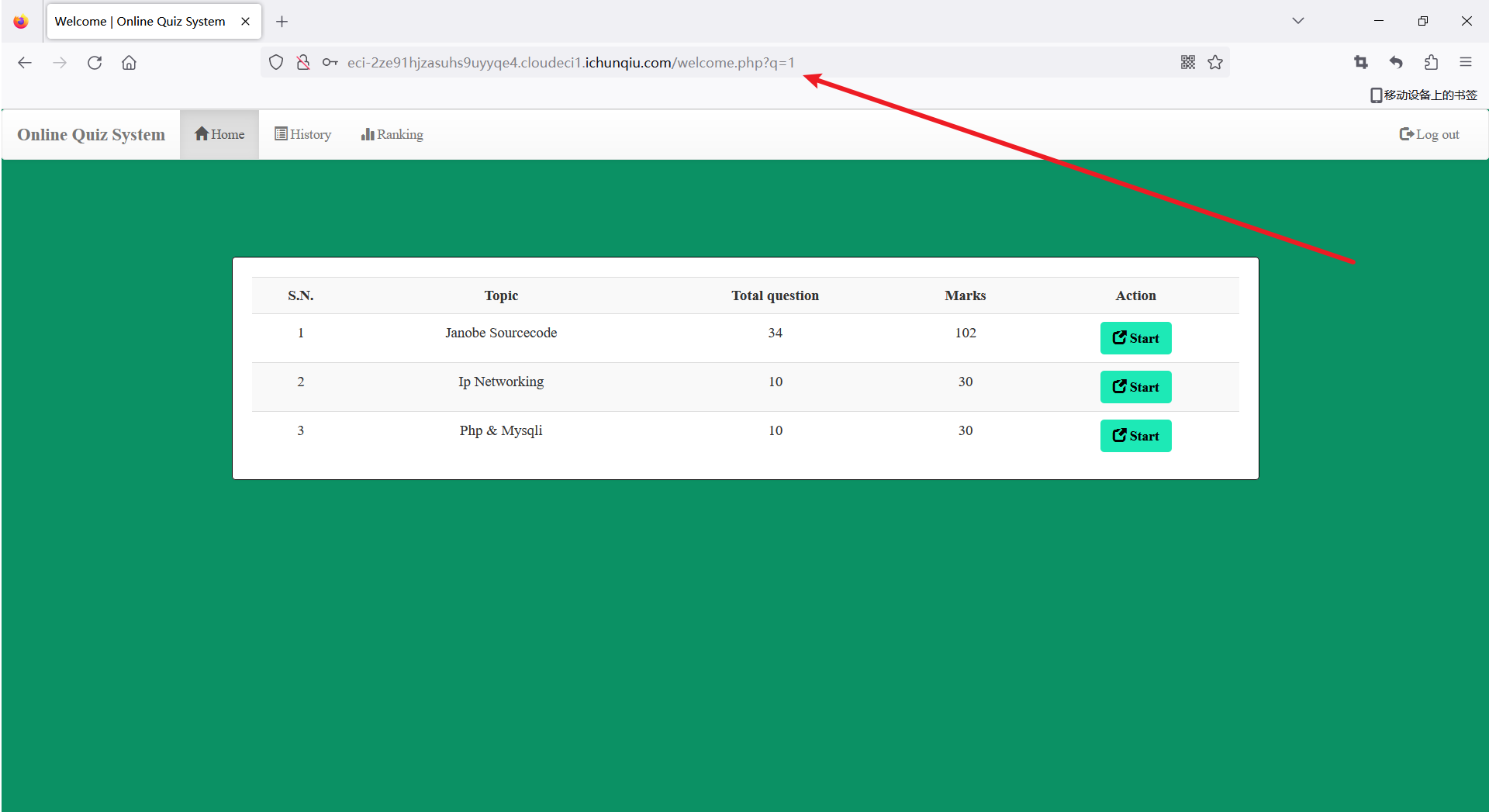
Task: Click the shield tracking protection icon
Action: [x=276, y=63]
